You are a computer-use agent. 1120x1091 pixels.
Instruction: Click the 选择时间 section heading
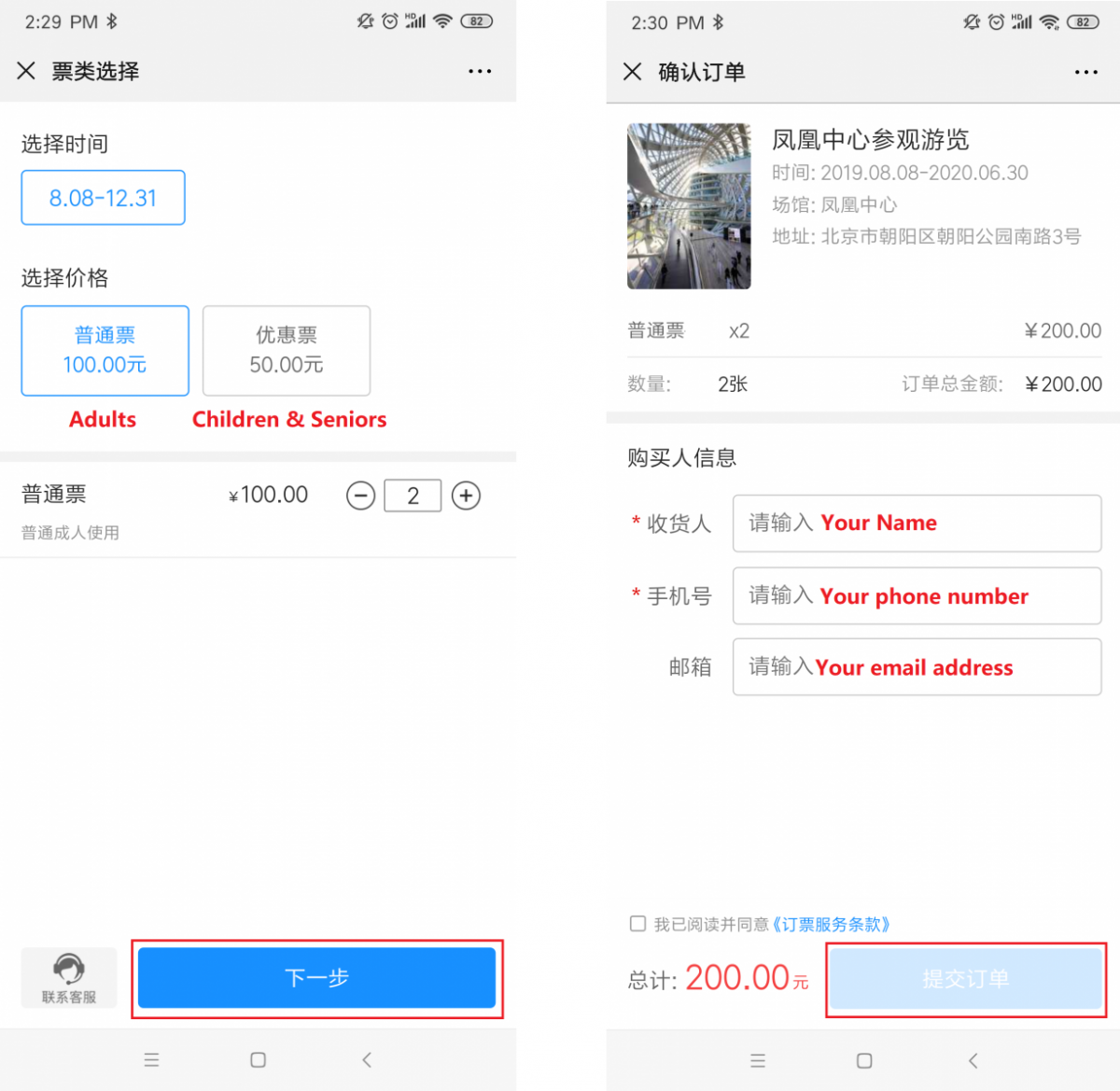[64, 144]
